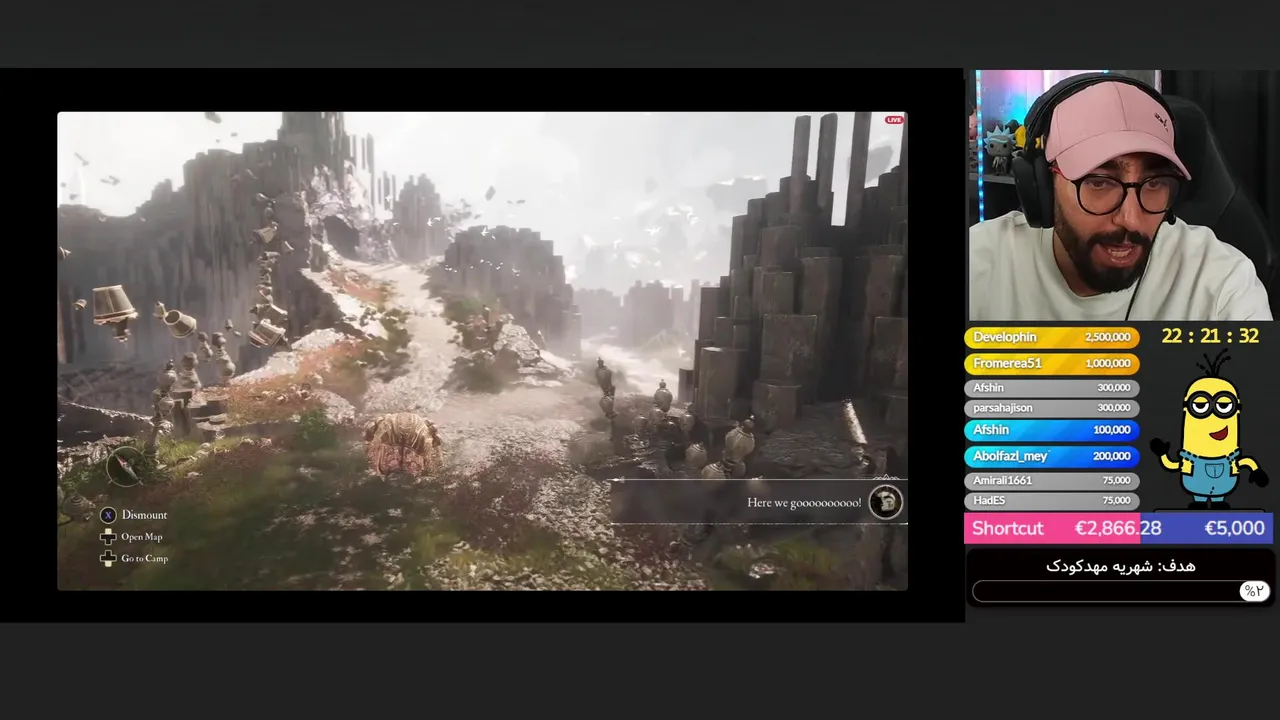This screenshot has height=720, width=1280.
Task: Click the €5,000 goal amount
Action: [1234, 528]
